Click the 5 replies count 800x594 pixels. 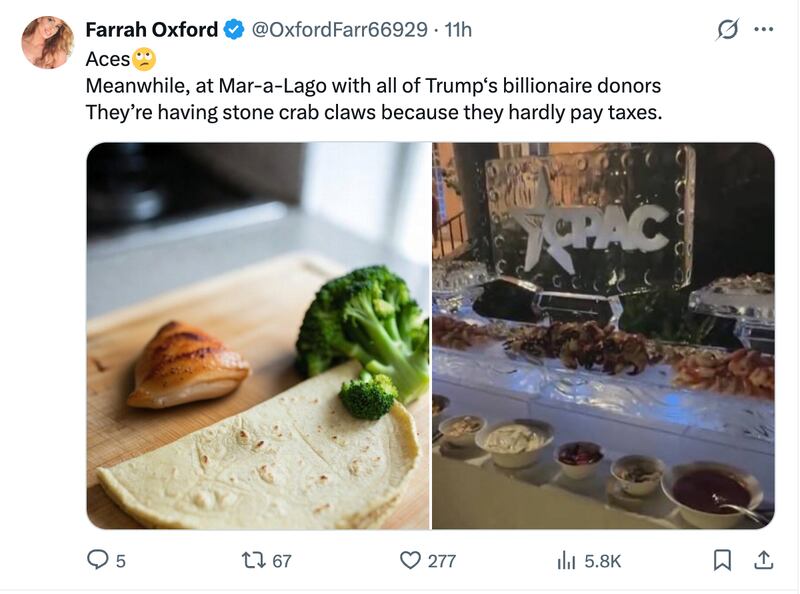click(x=121, y=561)
